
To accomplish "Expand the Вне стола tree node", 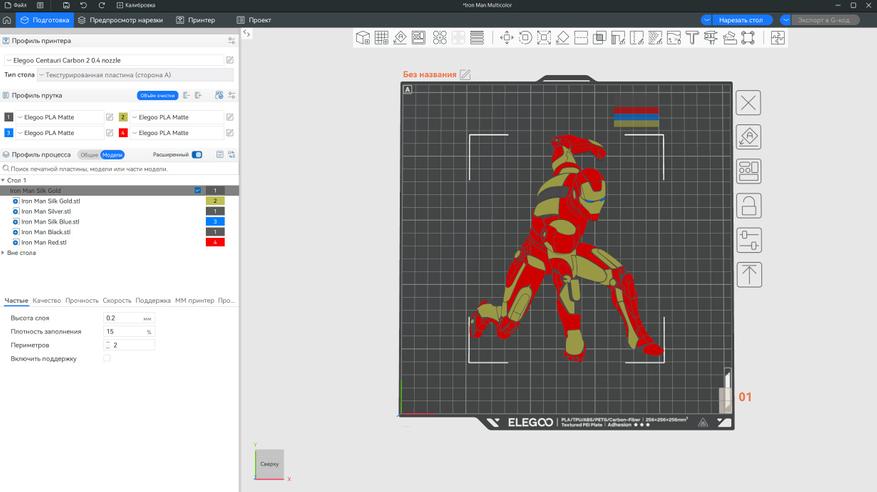I will 4,253.
